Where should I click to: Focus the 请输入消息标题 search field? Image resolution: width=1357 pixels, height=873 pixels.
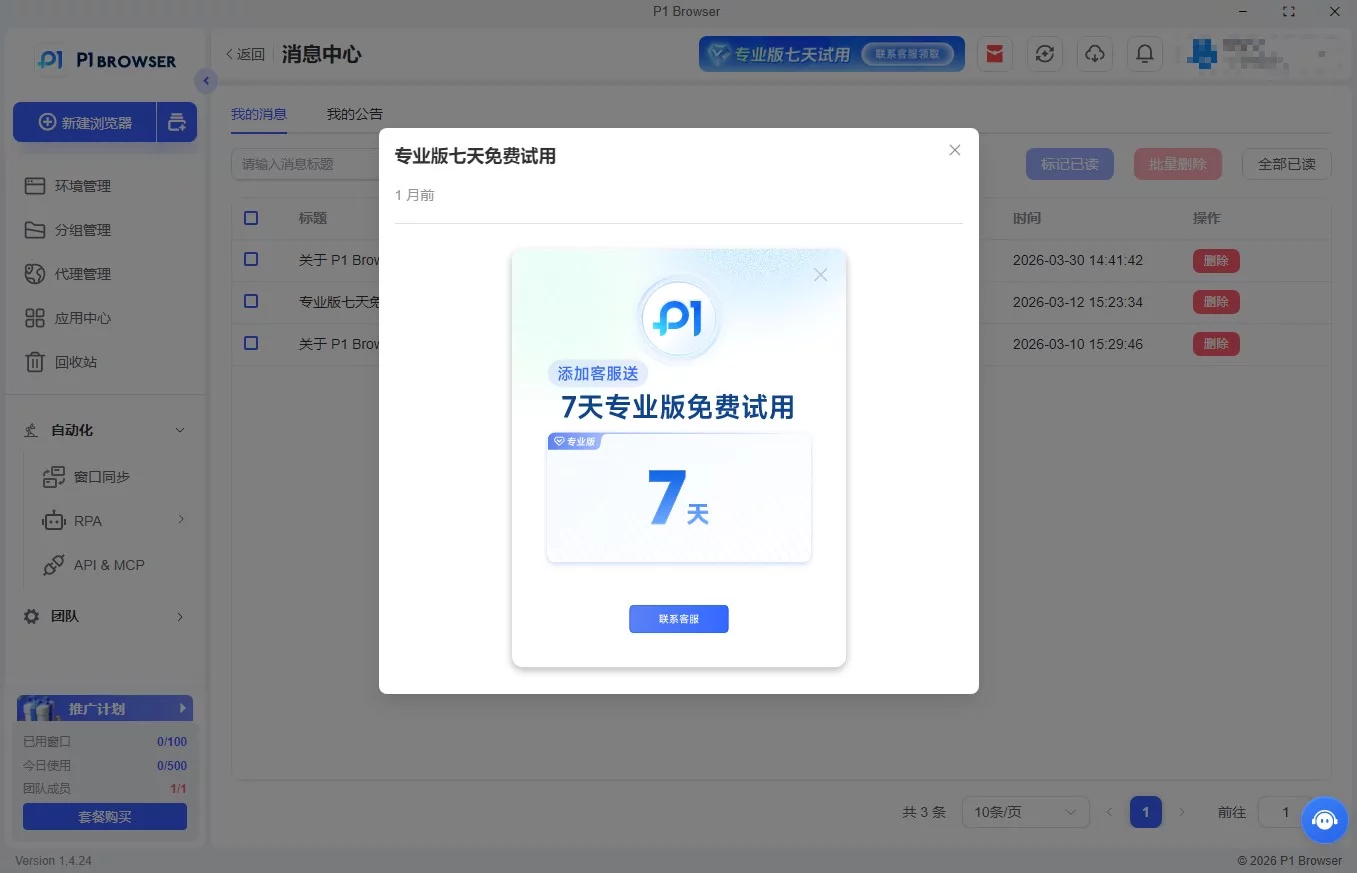tap(305, 164)
